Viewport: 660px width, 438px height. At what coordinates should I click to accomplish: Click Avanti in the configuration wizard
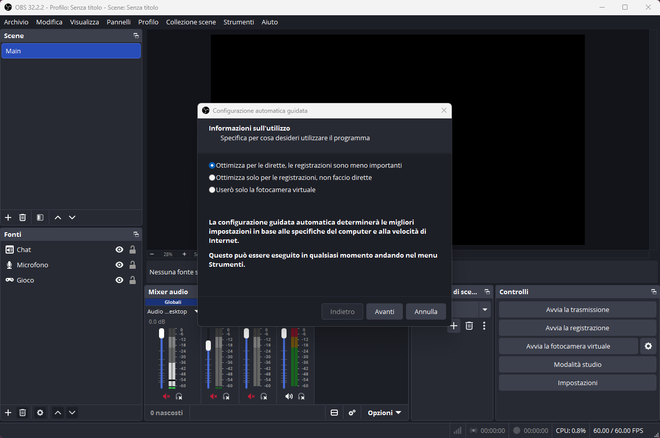pos(384,312)
